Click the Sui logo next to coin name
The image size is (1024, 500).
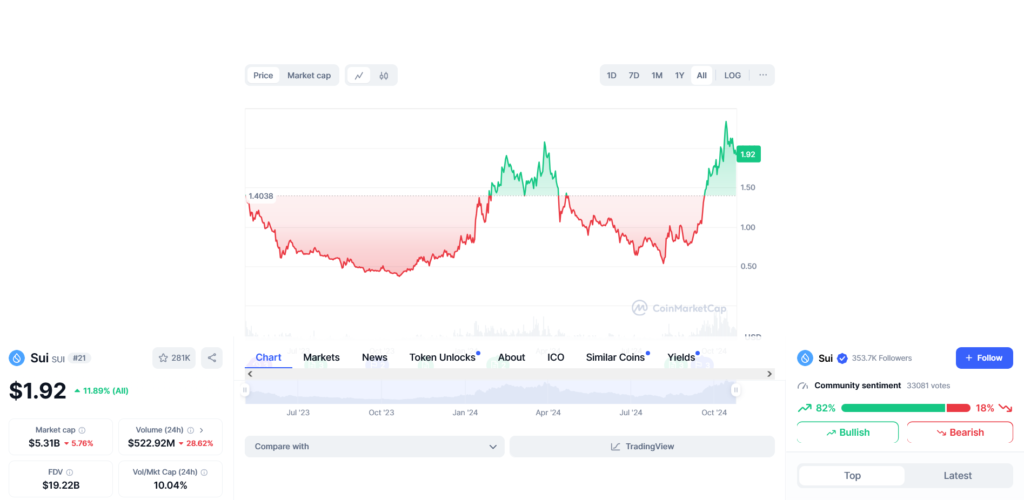coord(17,358)
